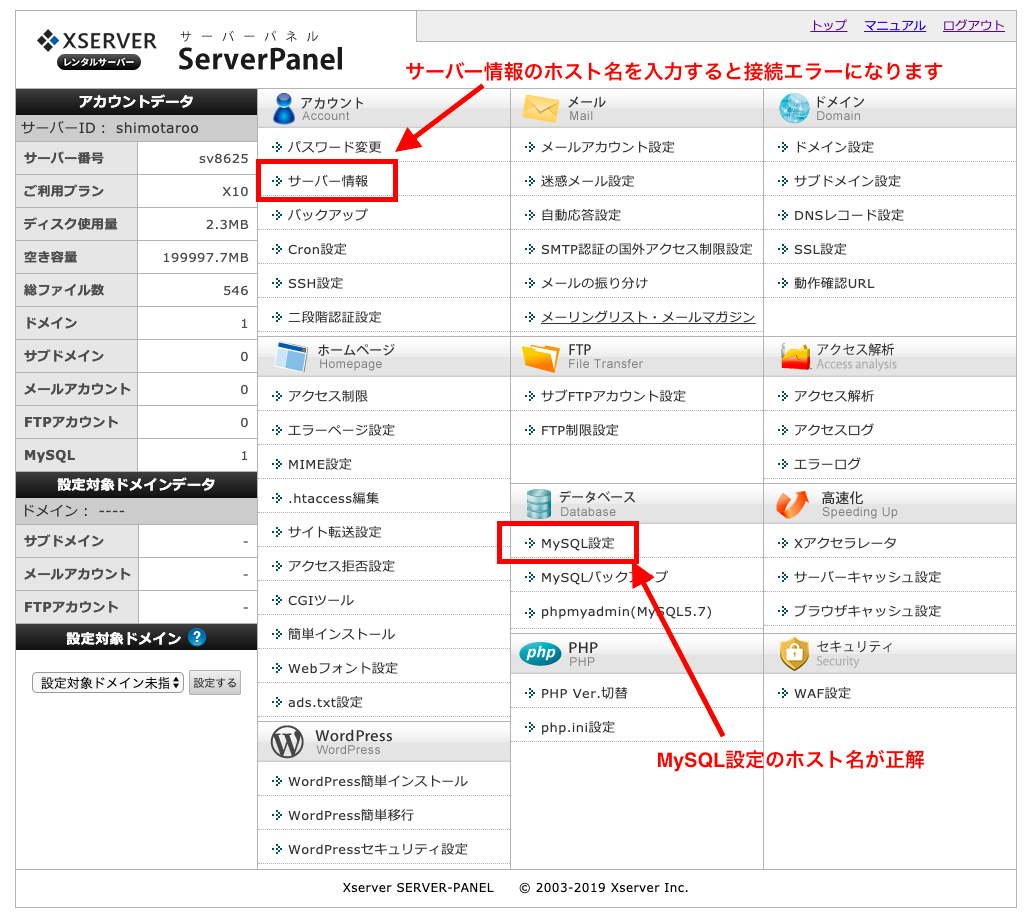Open 動作確認URL

point(833,283)
